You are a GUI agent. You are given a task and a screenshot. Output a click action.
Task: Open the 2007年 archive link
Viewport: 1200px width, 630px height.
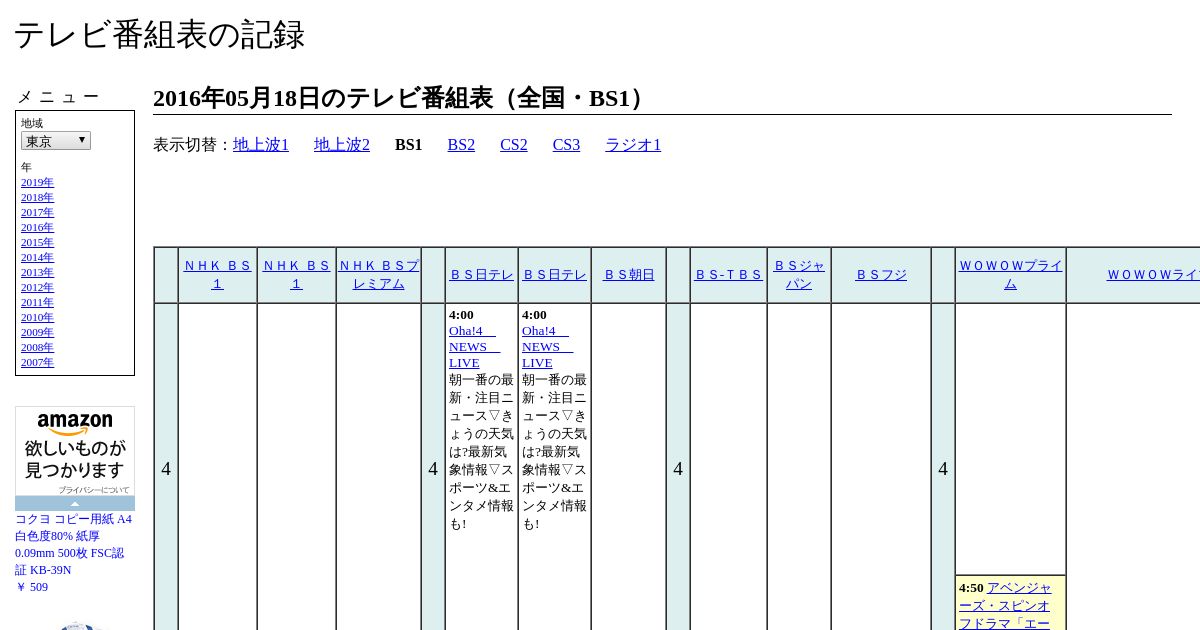pyautogui.click(x=37, y=363)
